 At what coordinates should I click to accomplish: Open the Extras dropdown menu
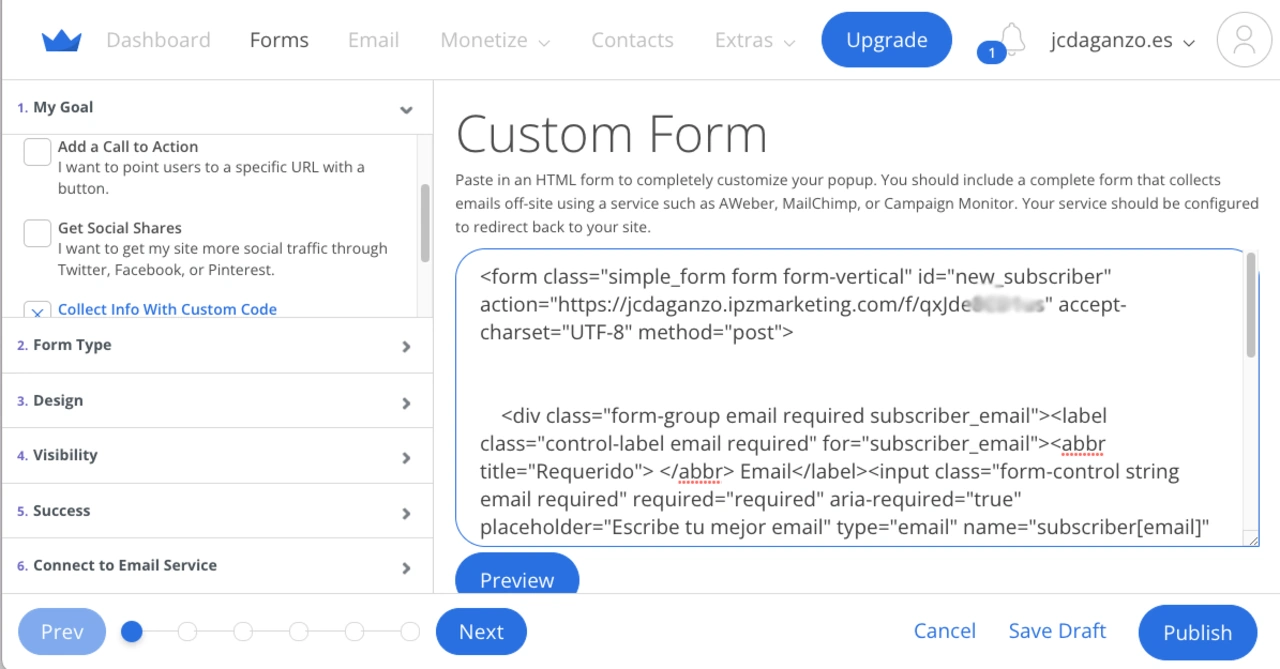click(x=755, y=40)
